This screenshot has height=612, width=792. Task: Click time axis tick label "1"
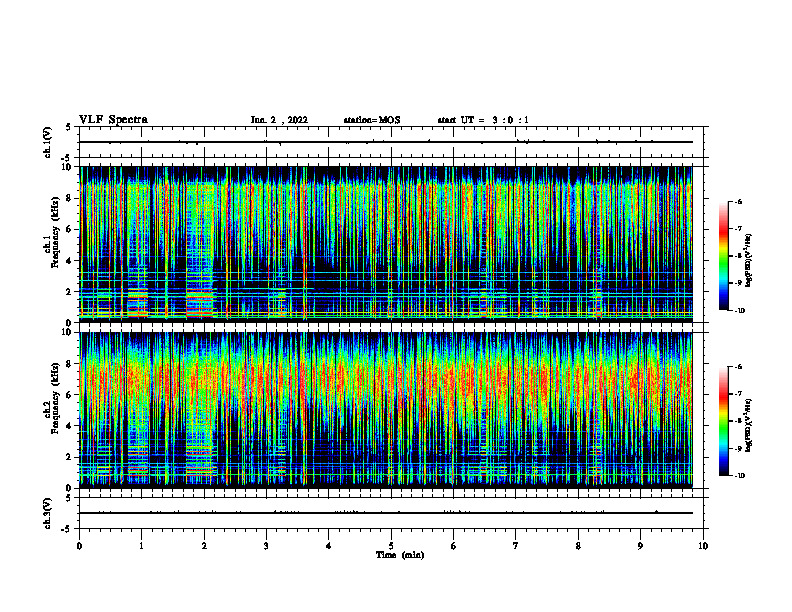point(141,546)
